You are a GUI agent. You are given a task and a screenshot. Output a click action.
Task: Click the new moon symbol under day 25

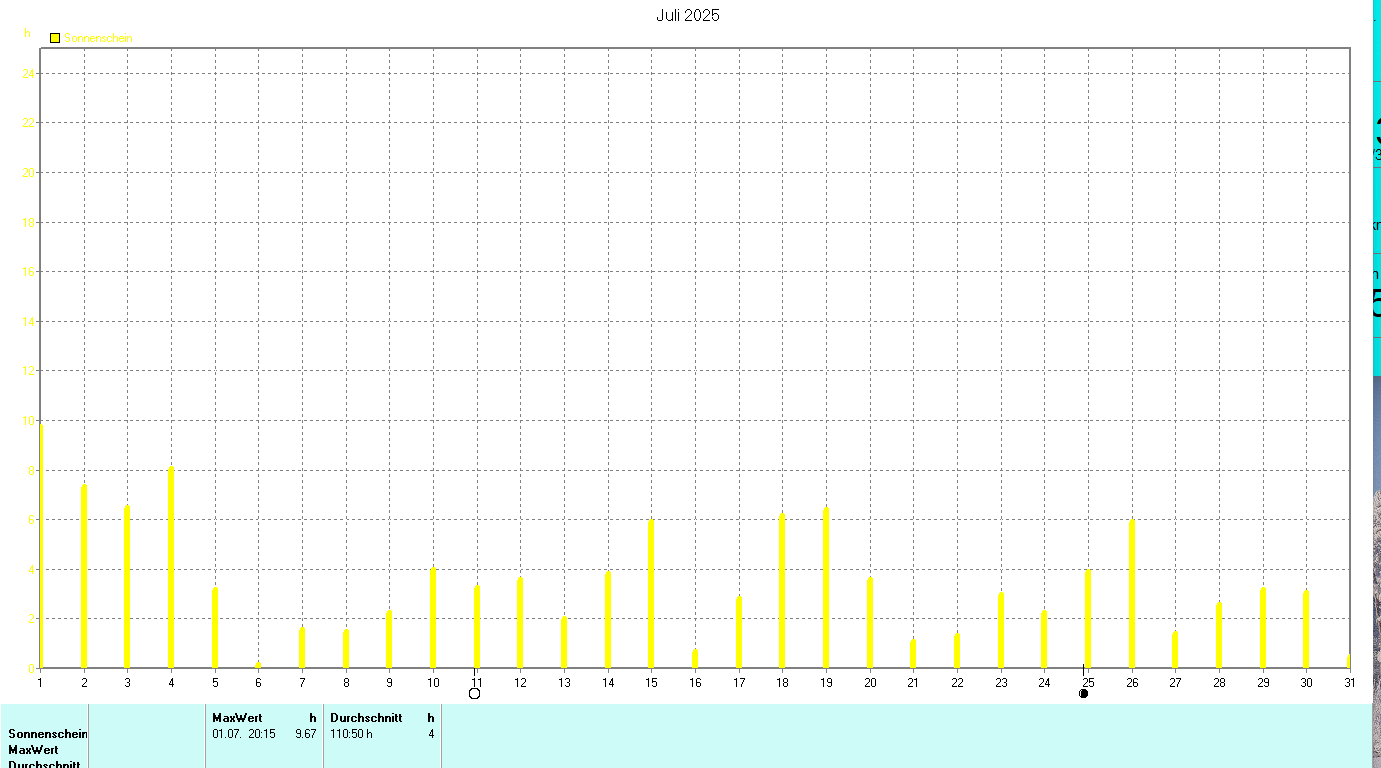click(x=1083, y=693)
